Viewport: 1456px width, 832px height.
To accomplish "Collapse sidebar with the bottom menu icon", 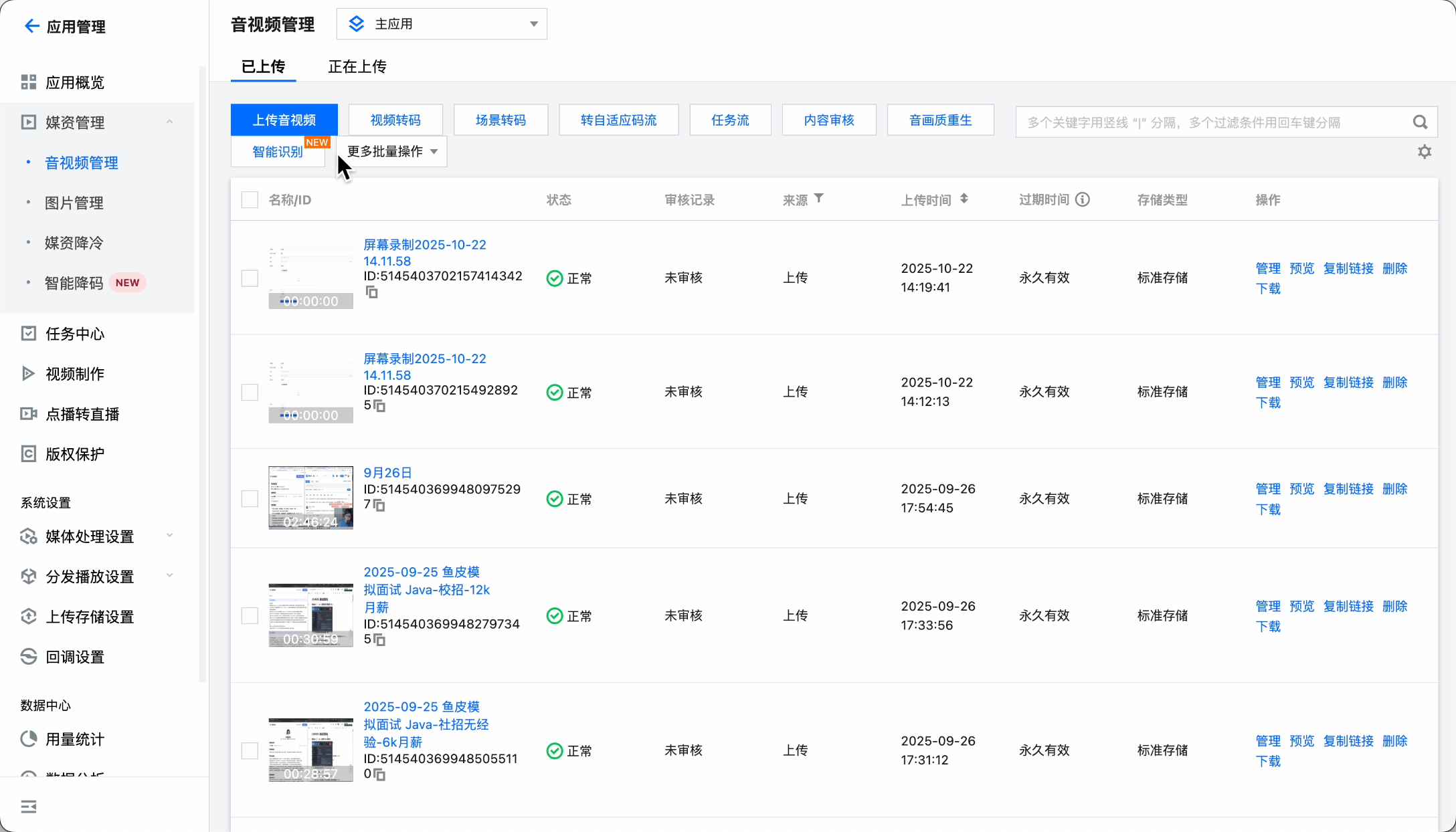I will coord(29,807).
